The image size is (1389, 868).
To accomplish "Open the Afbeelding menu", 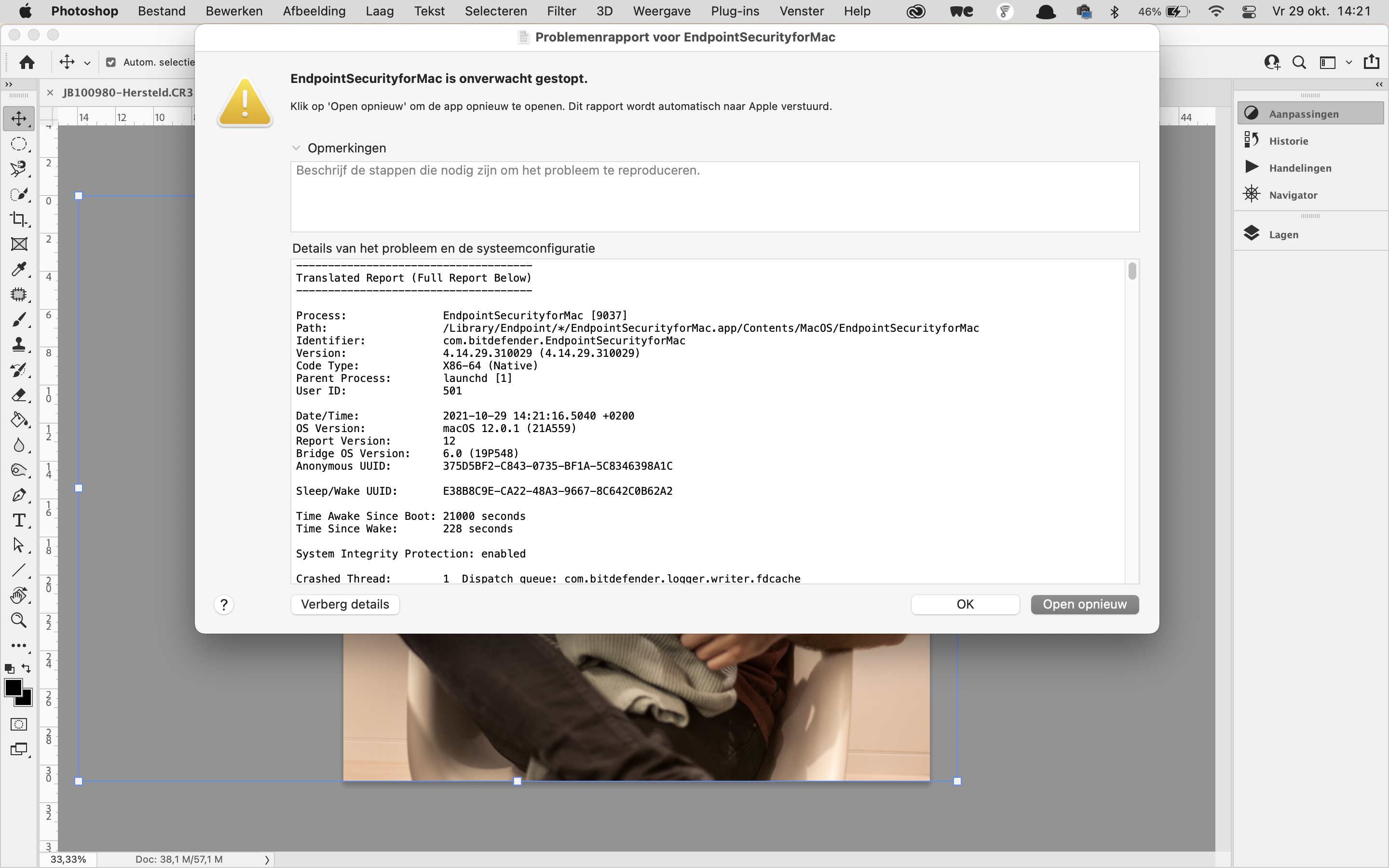I will click(x=313, y=11).
